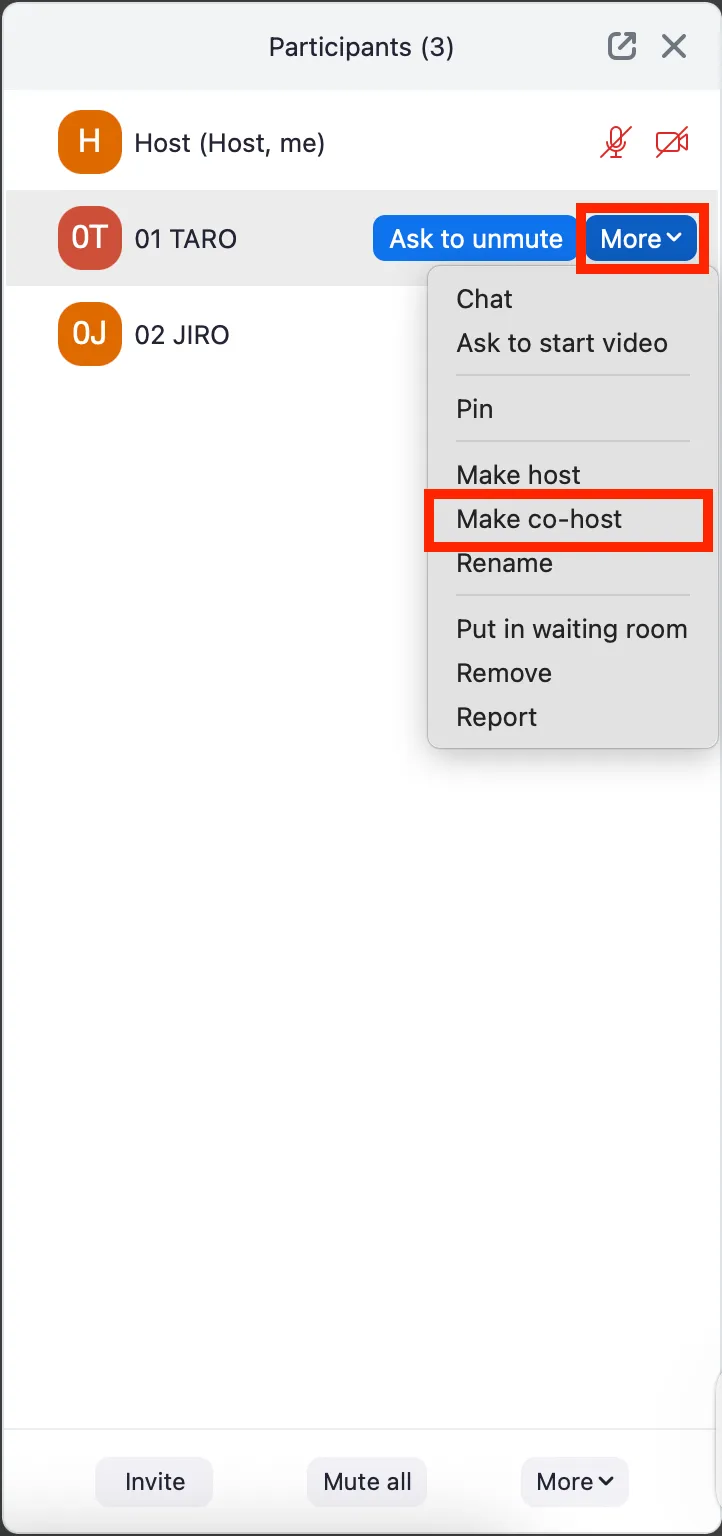Select Chat from the context menu
The image size is (722, 1536).
tap(484, 299)
